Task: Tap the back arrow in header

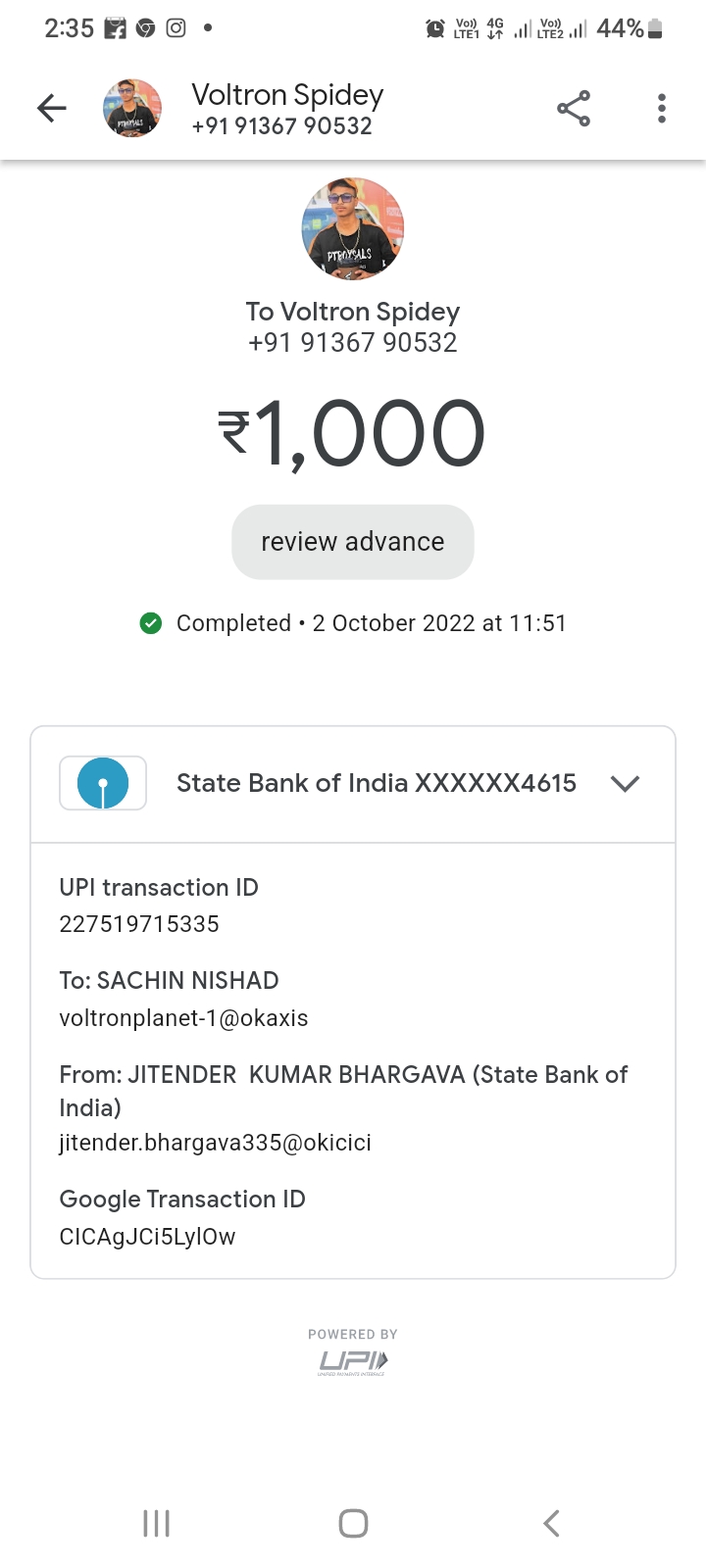Action: [x=52, y=108]
